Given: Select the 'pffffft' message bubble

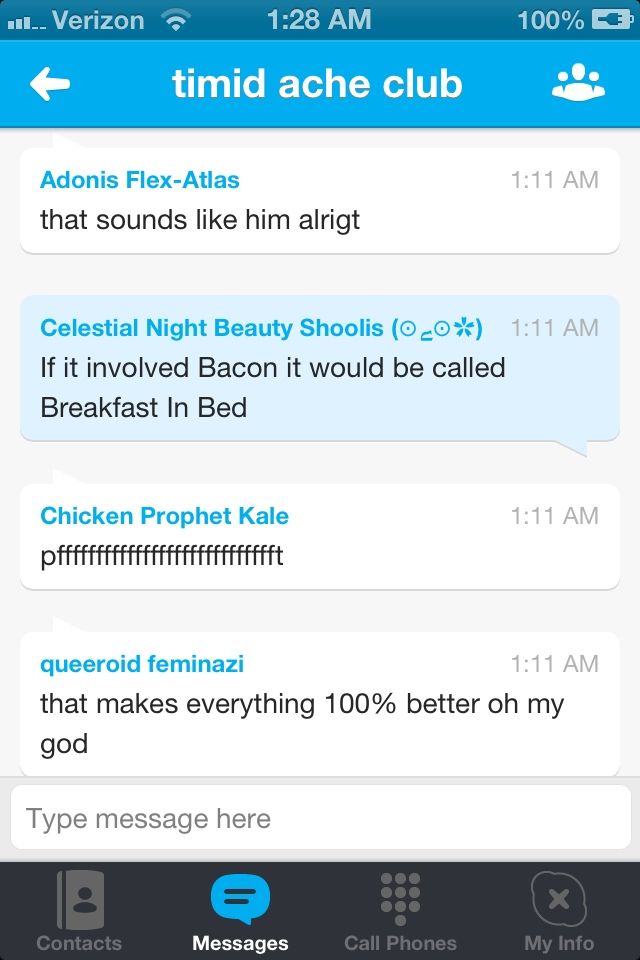Looking at the screenshot, I should click(320, 556).
